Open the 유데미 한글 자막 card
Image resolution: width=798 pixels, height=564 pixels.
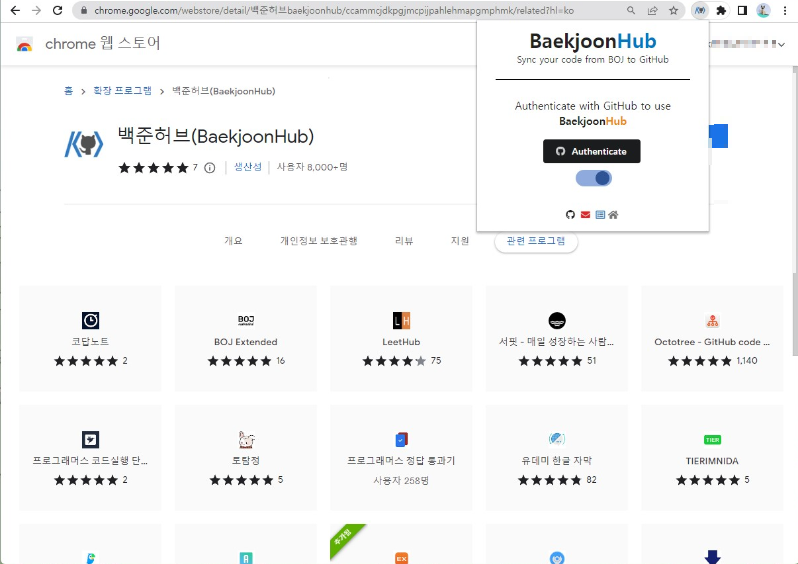[557, 458]
